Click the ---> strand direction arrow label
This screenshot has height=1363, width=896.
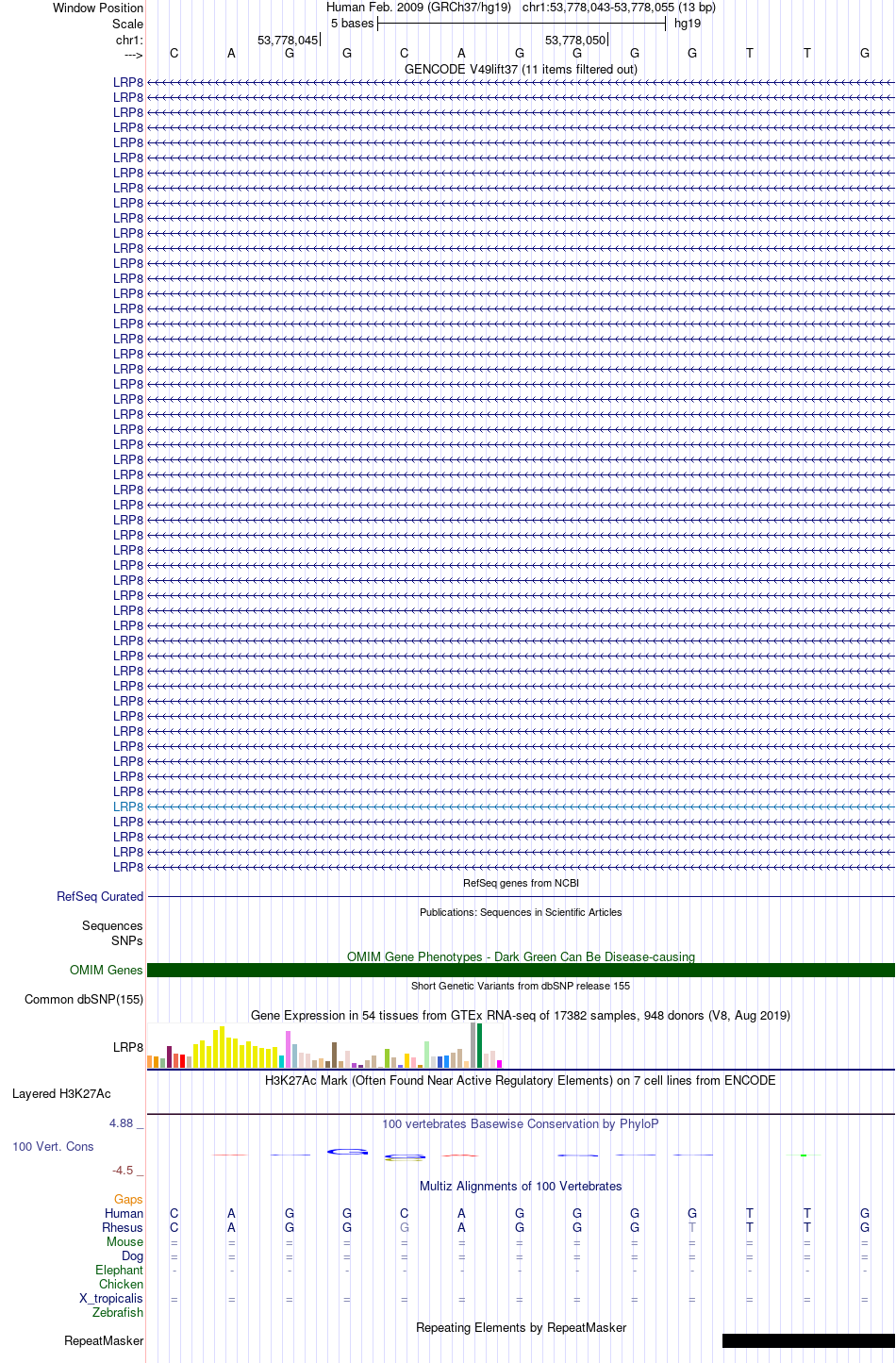(x=133, y=56)
